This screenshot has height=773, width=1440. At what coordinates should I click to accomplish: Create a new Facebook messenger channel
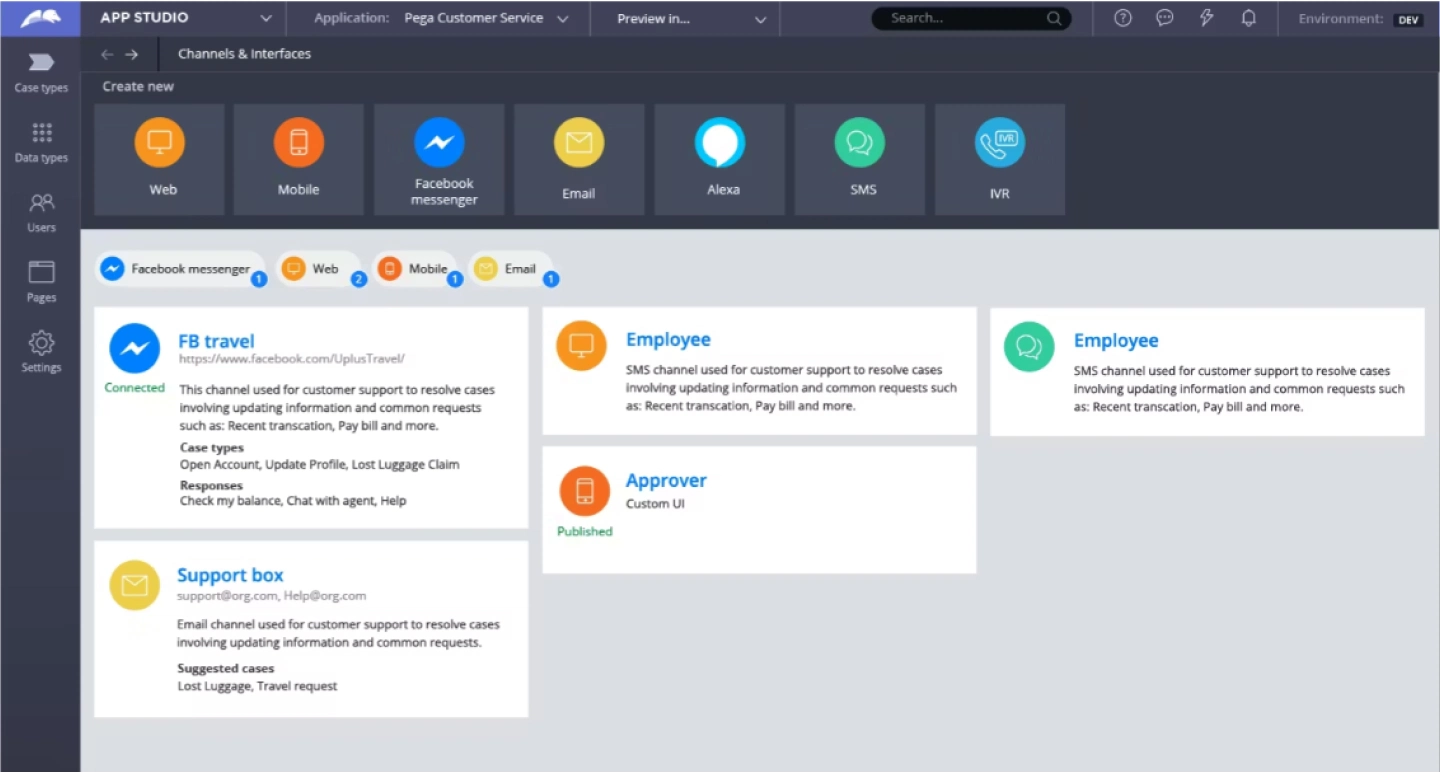click(439, 159)
